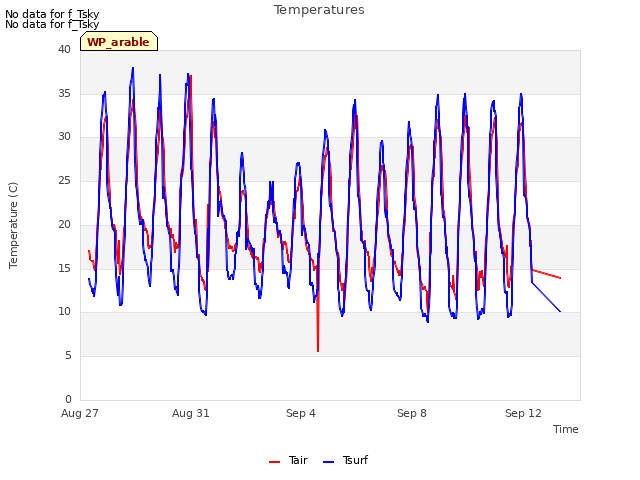Screen dimensions: 640x480
Task: Click the 0 y-axis tick label
Action: click(x=68, y=399)
